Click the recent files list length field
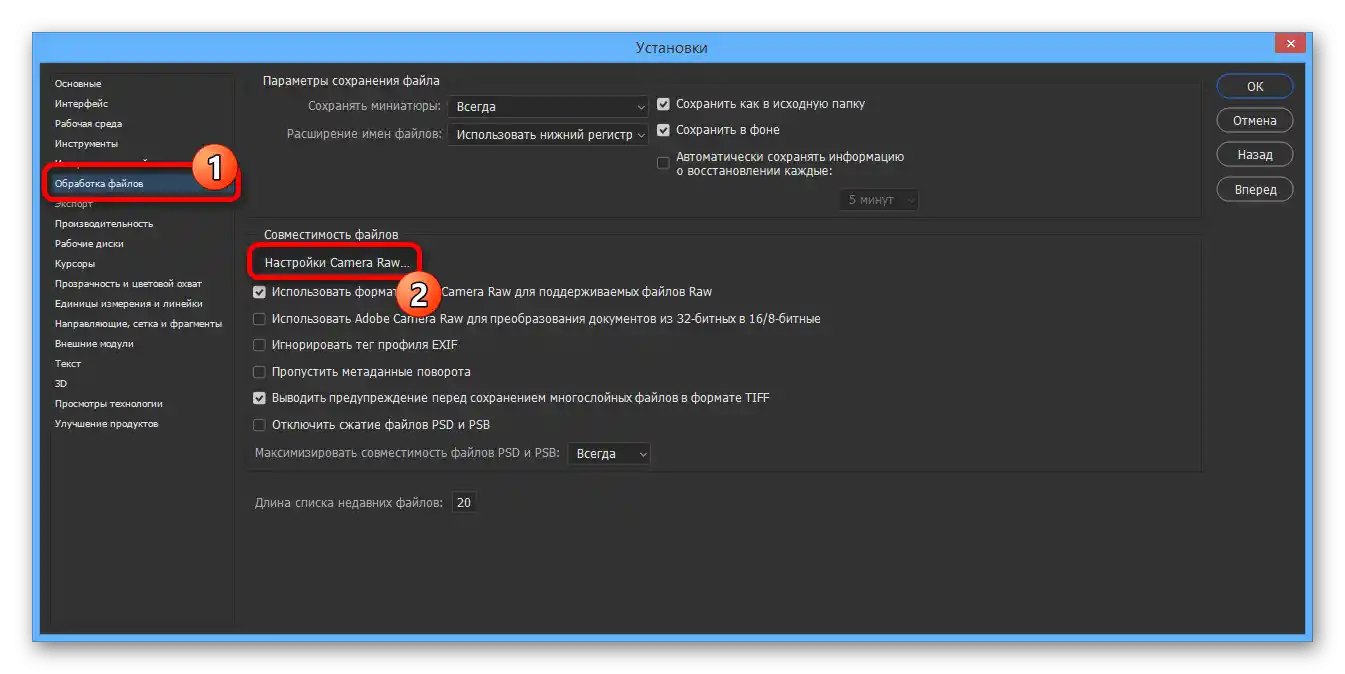 point(463,503)
